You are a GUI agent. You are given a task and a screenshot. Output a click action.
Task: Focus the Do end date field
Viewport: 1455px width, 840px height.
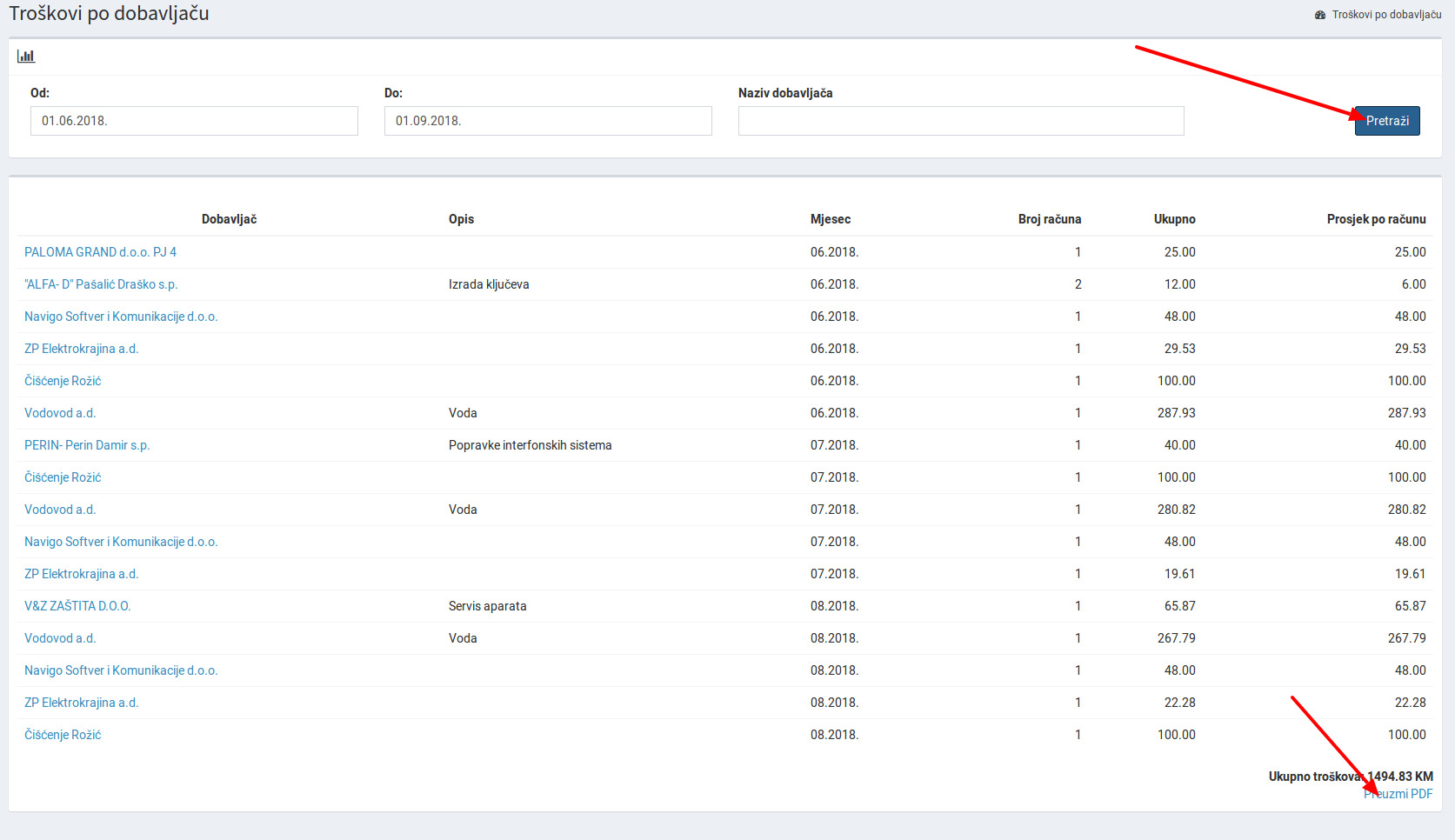[548, 121]
